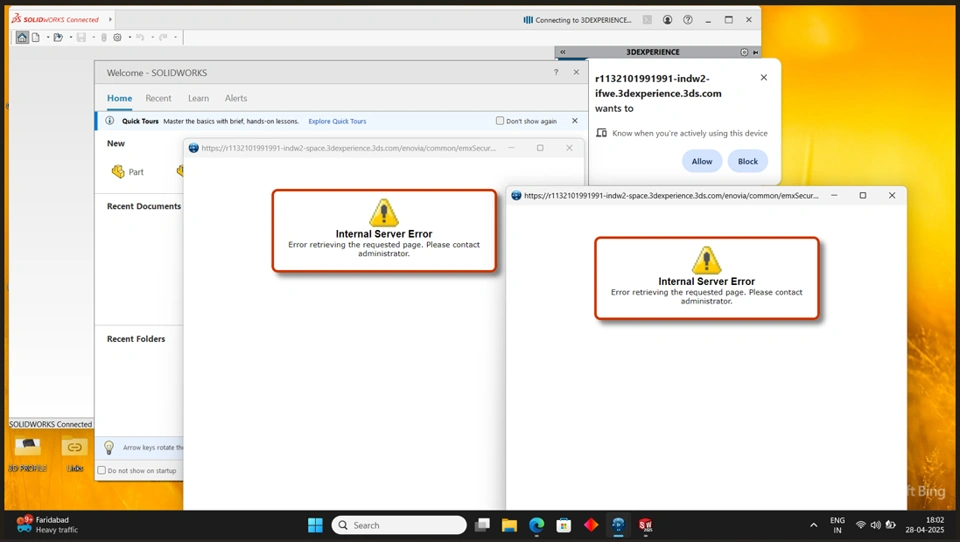Click the Connecting to 3DEXPERIENCE status
Image resolution: width=960 pixels, height=542 pixels.
(x=577, y=20)
